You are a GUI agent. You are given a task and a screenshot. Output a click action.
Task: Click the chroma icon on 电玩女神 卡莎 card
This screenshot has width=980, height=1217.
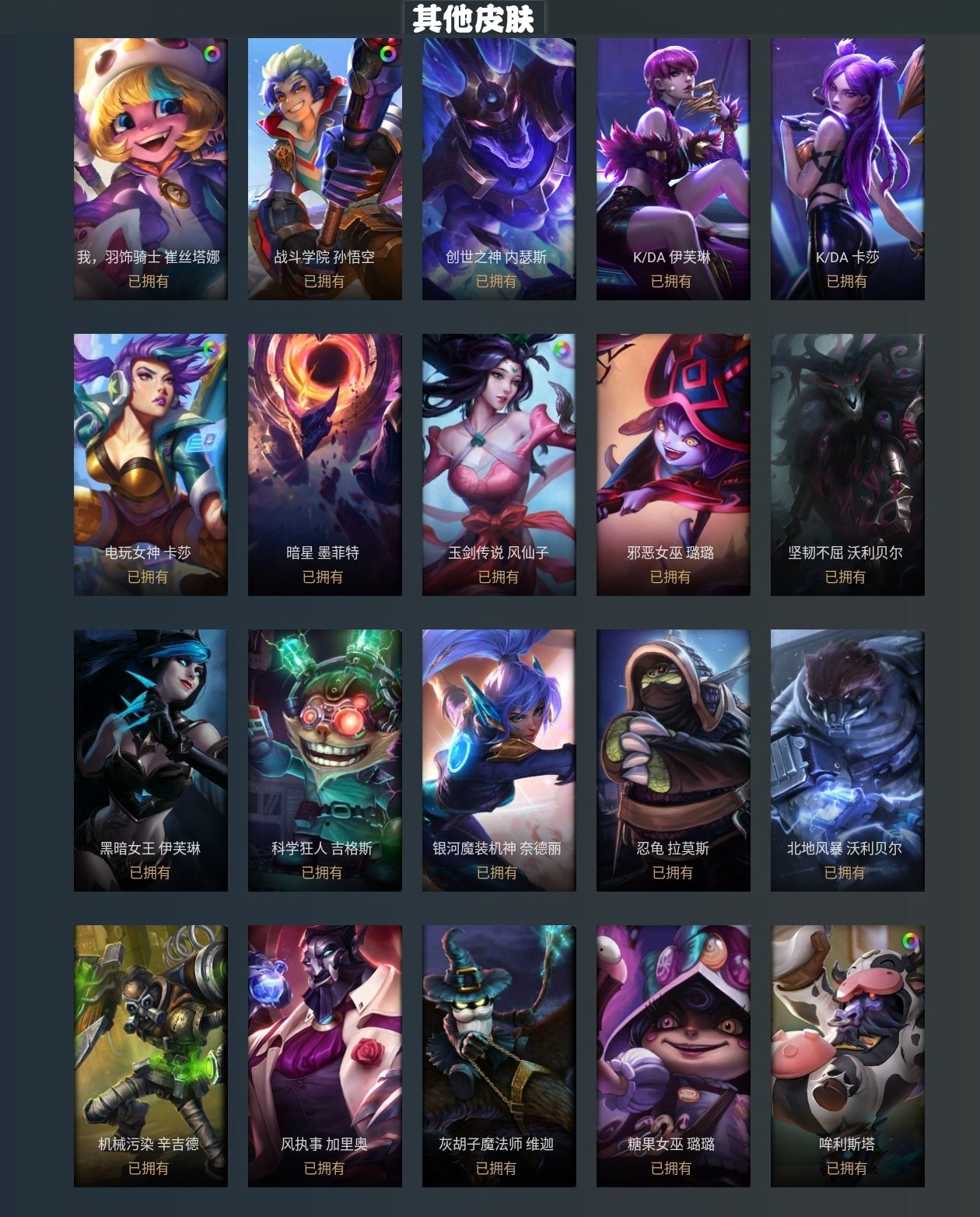[212, 349]
